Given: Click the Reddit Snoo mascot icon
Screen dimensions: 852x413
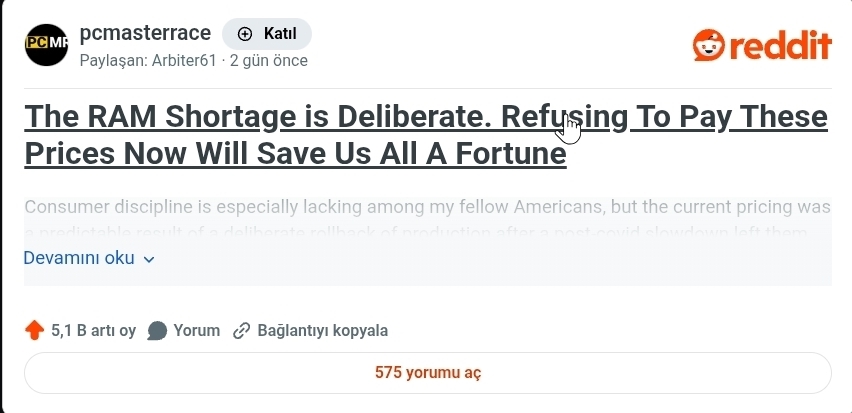Looking at the screenshot, I should (x=710, y=44).
